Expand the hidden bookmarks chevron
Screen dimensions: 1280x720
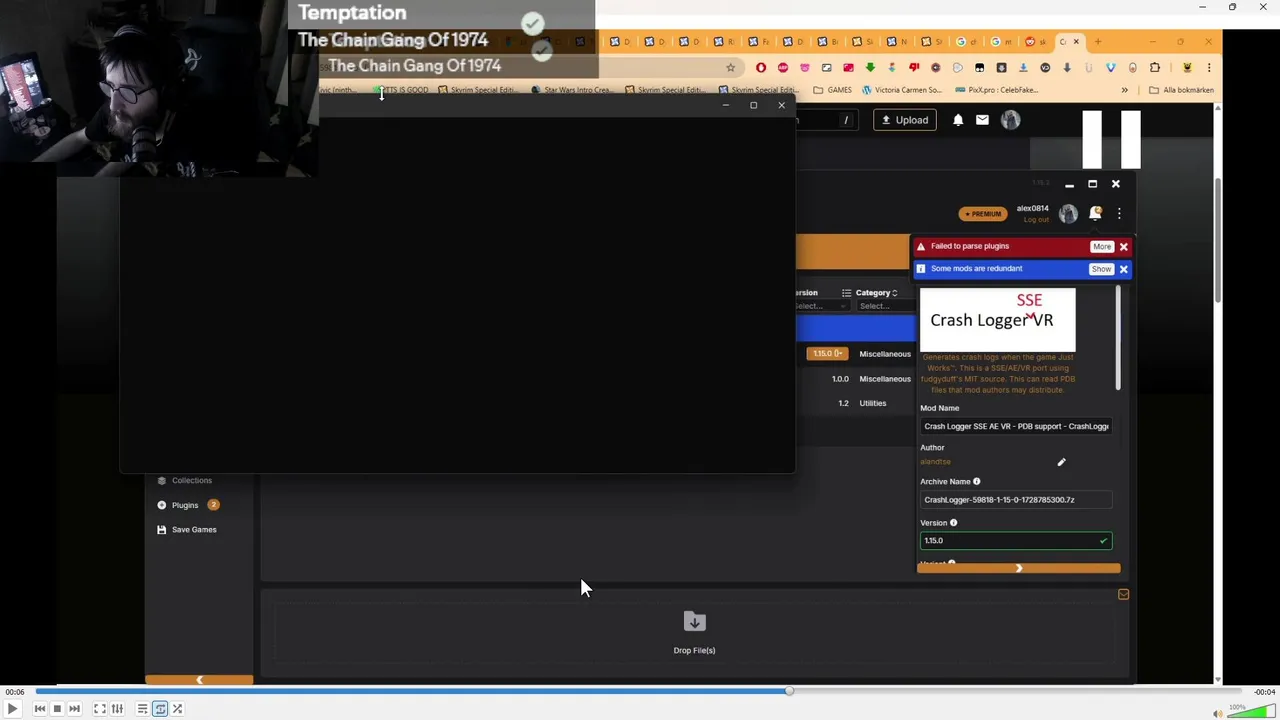pos(1124,90)
